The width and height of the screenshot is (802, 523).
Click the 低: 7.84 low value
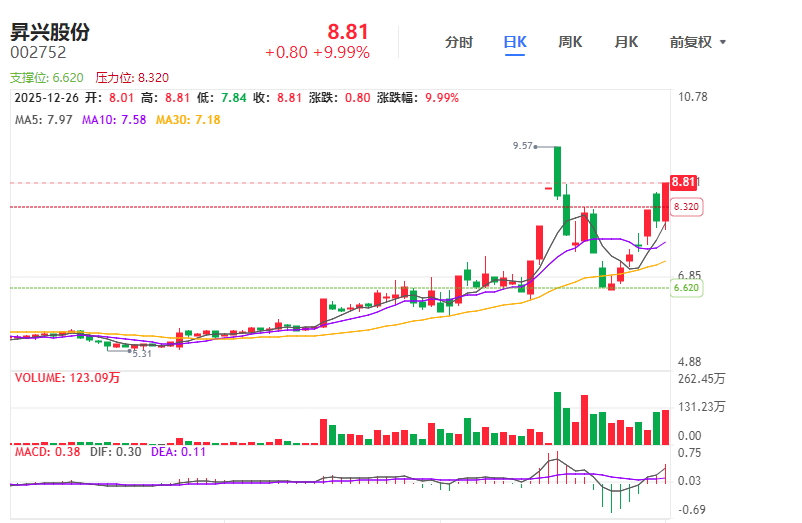point(221,98)
